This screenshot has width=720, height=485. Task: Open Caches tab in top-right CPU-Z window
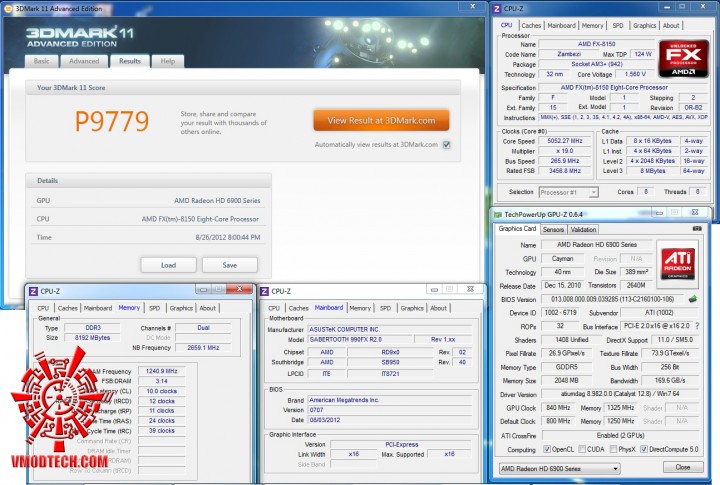[x=531, y=26]
